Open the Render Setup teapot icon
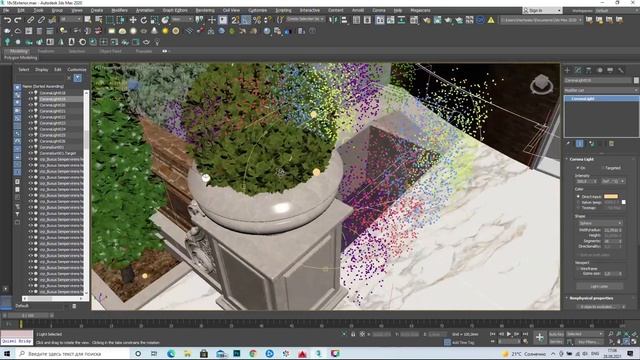Screen dimensions: 640x360 point(427,20)
